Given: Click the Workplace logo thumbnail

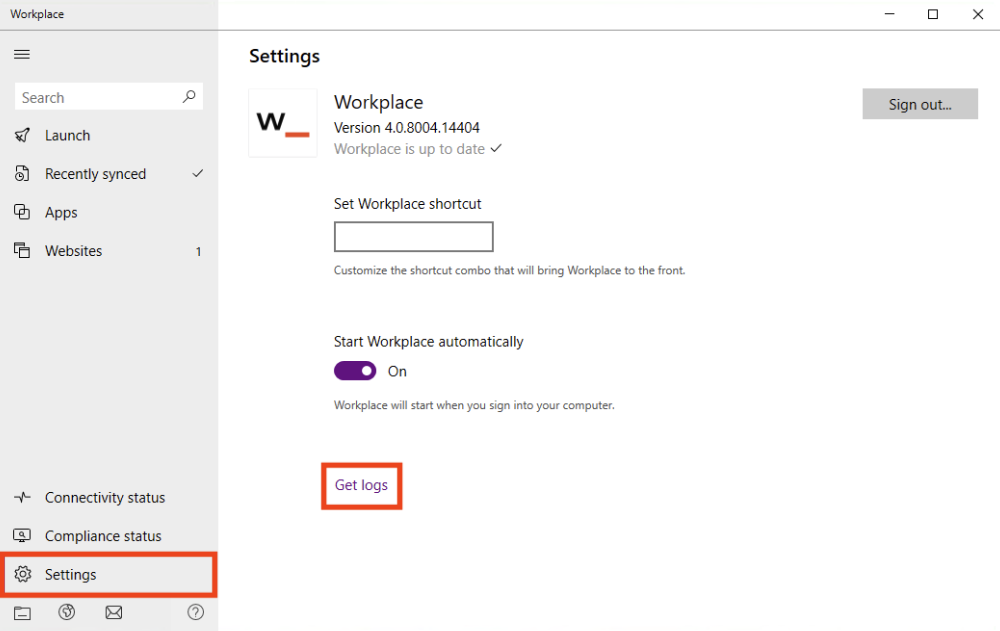Looking at the screenshot, I should click(283, 122).
